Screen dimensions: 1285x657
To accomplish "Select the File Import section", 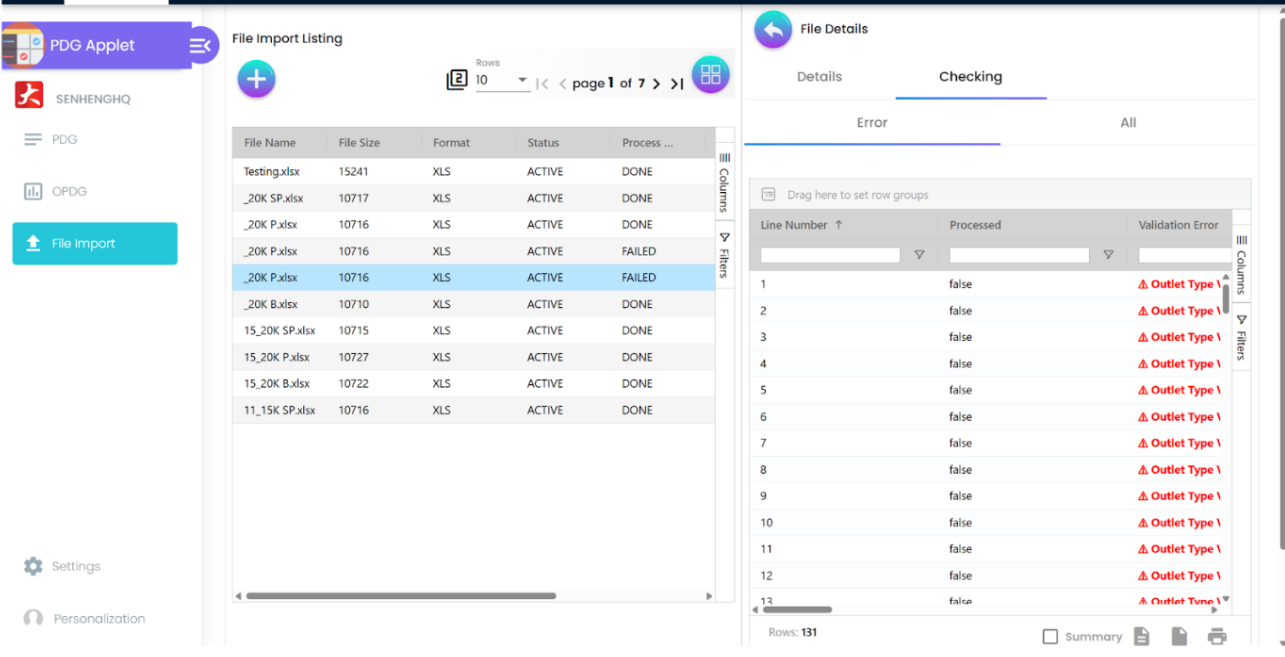I will point(94,243).
